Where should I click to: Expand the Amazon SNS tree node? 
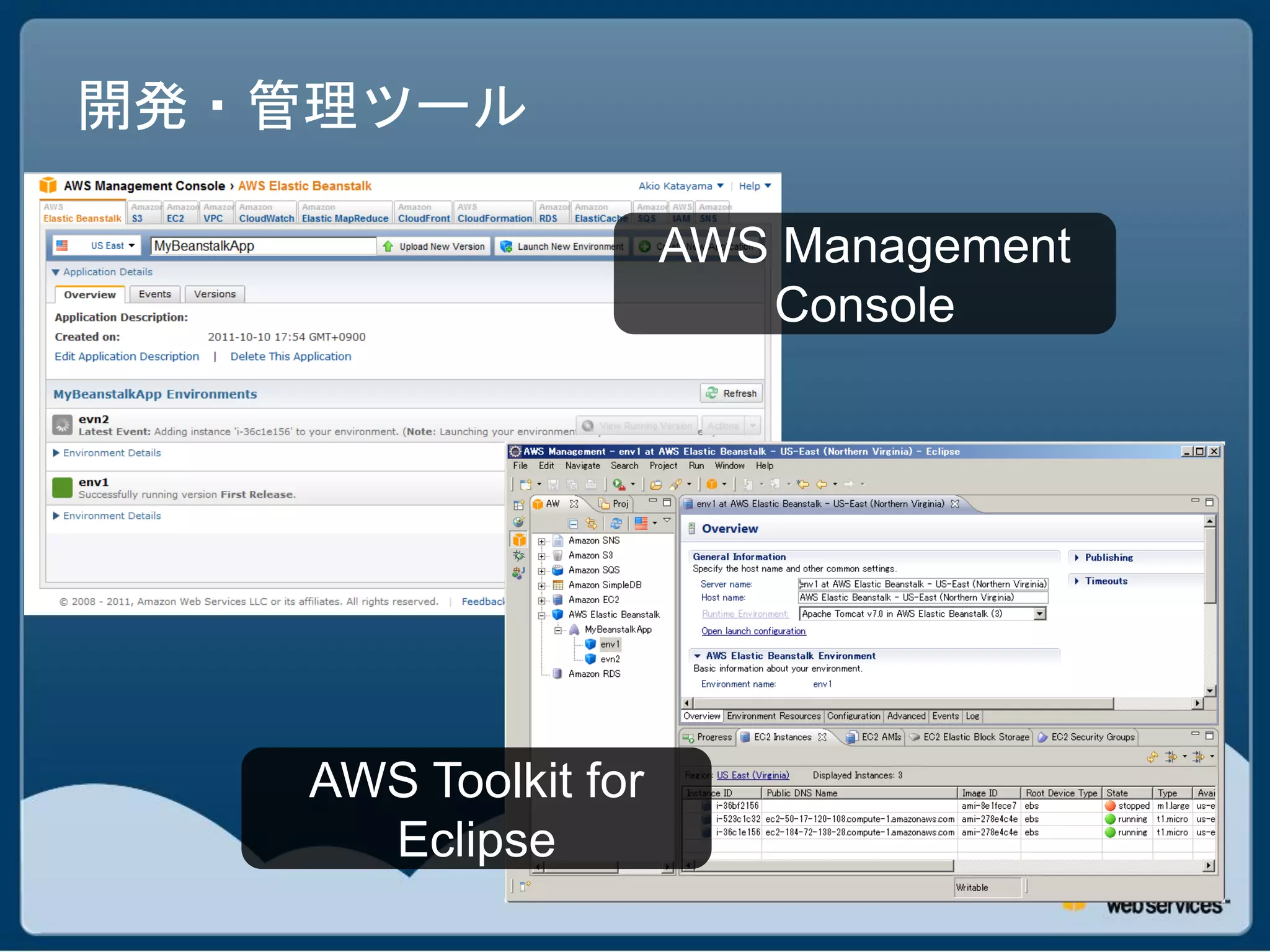[x=541, y=541]
